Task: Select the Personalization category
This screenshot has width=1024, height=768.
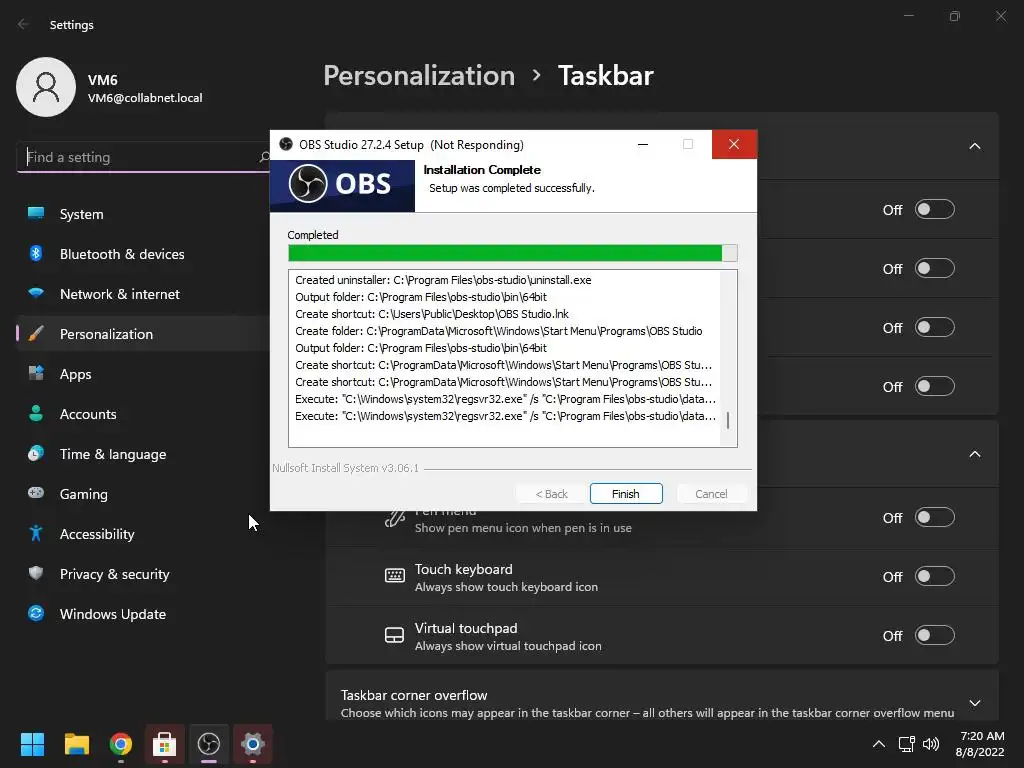Action: click(x=144, y=334)
